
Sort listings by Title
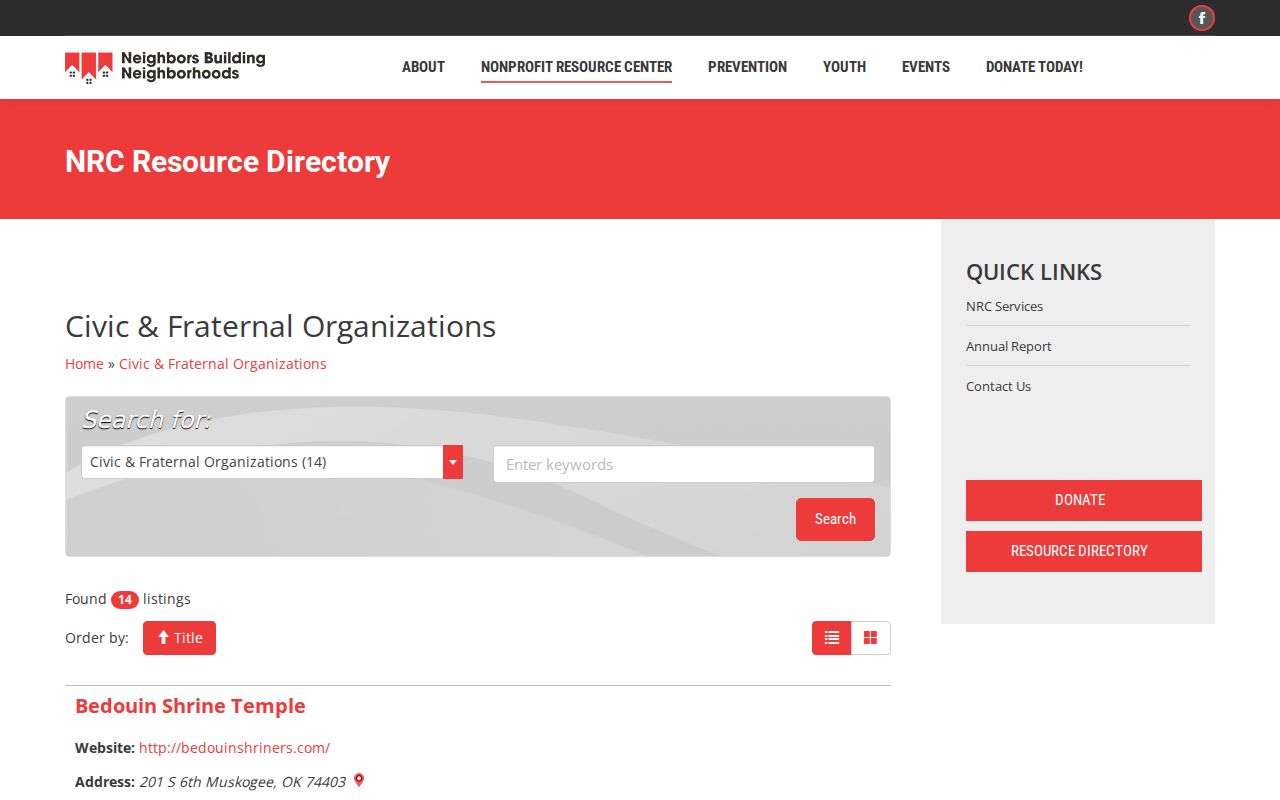[179, 638]
